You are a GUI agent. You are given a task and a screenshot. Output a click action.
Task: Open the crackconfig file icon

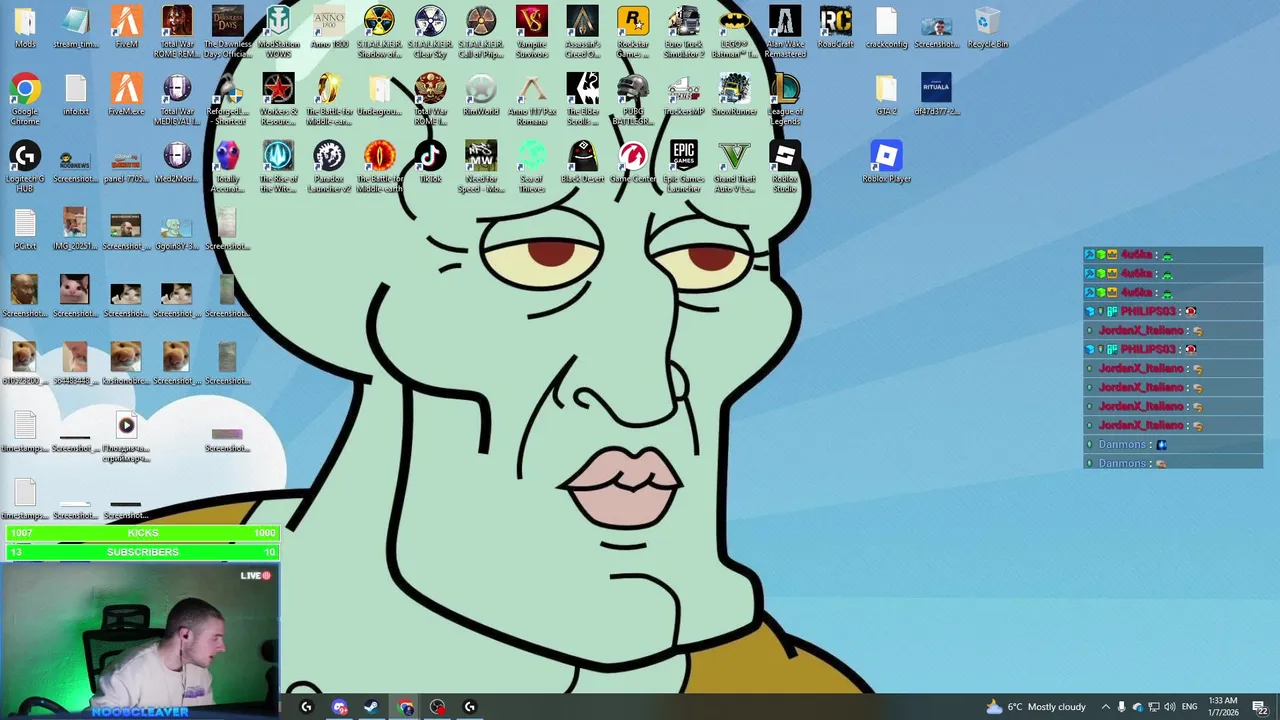point(886,28)
